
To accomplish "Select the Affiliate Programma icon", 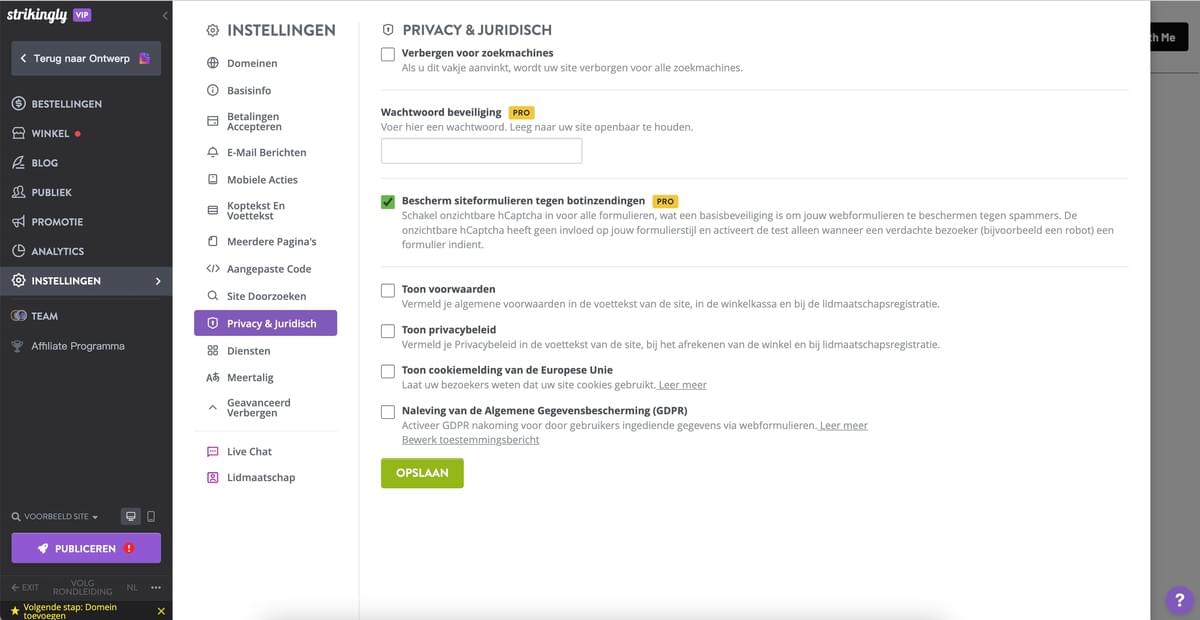I will click(15, 345).
